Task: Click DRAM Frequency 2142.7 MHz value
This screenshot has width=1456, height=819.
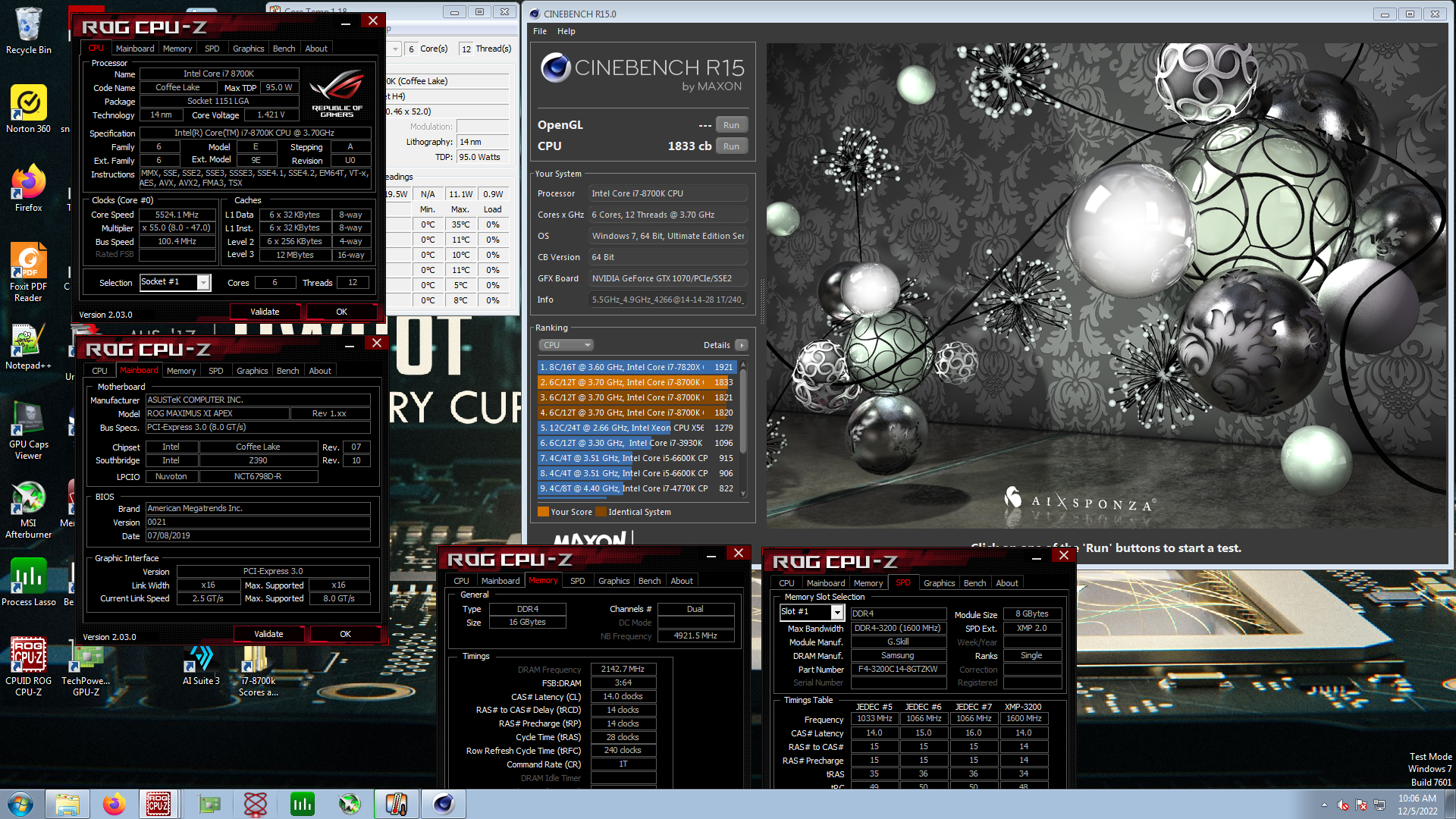Action: pyautogui.click(x=623, y=669)
